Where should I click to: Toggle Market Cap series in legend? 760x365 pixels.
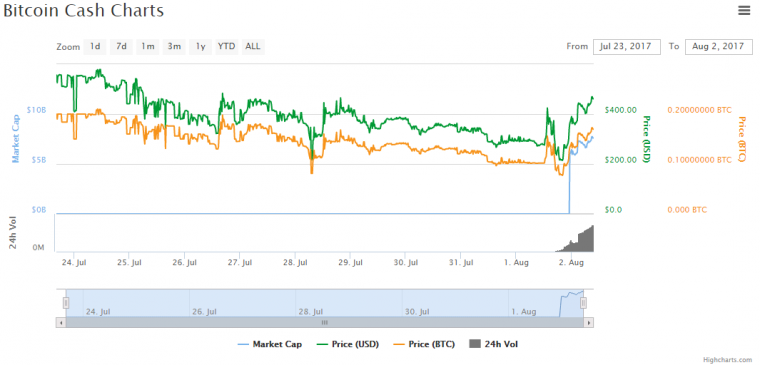coord(270,344)
